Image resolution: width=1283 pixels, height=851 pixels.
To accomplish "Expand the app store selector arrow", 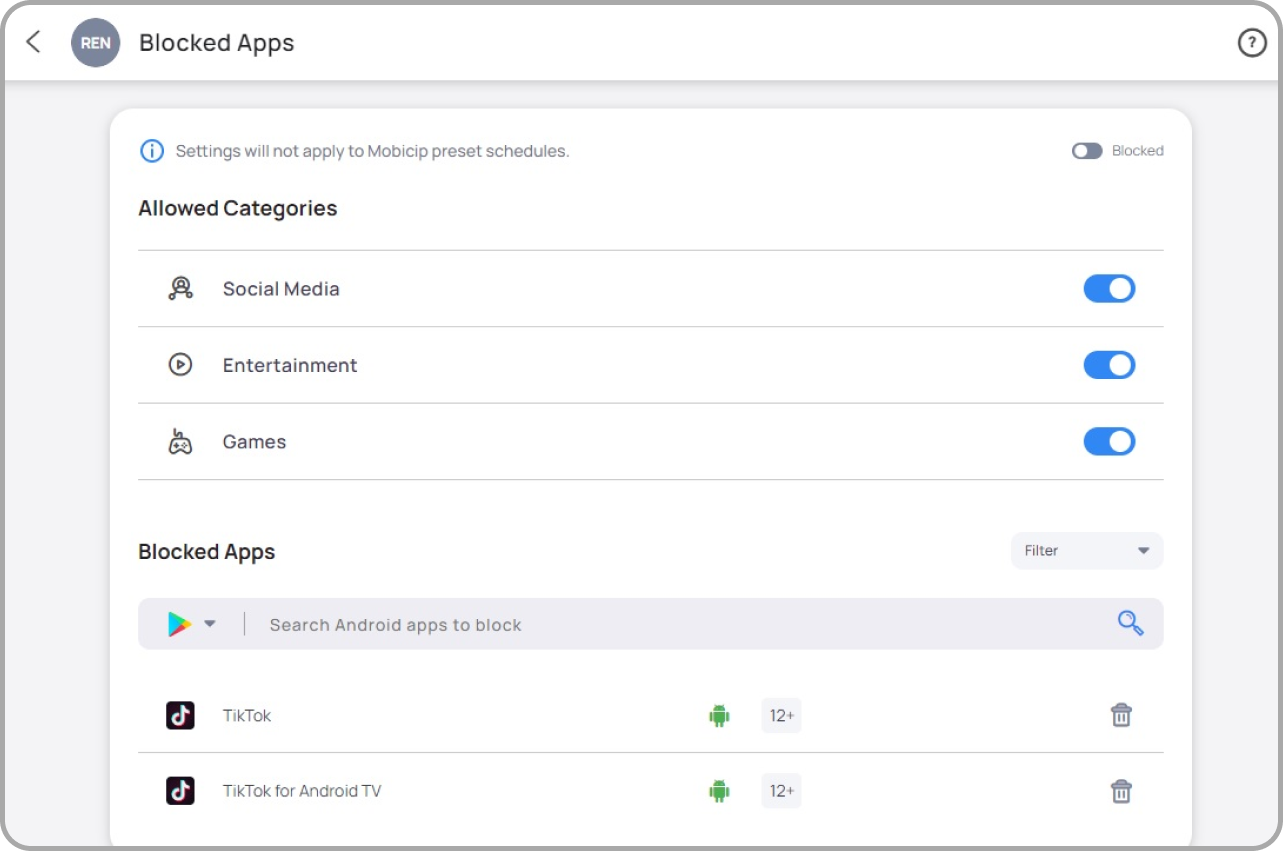I will click(x=210, y=624).
